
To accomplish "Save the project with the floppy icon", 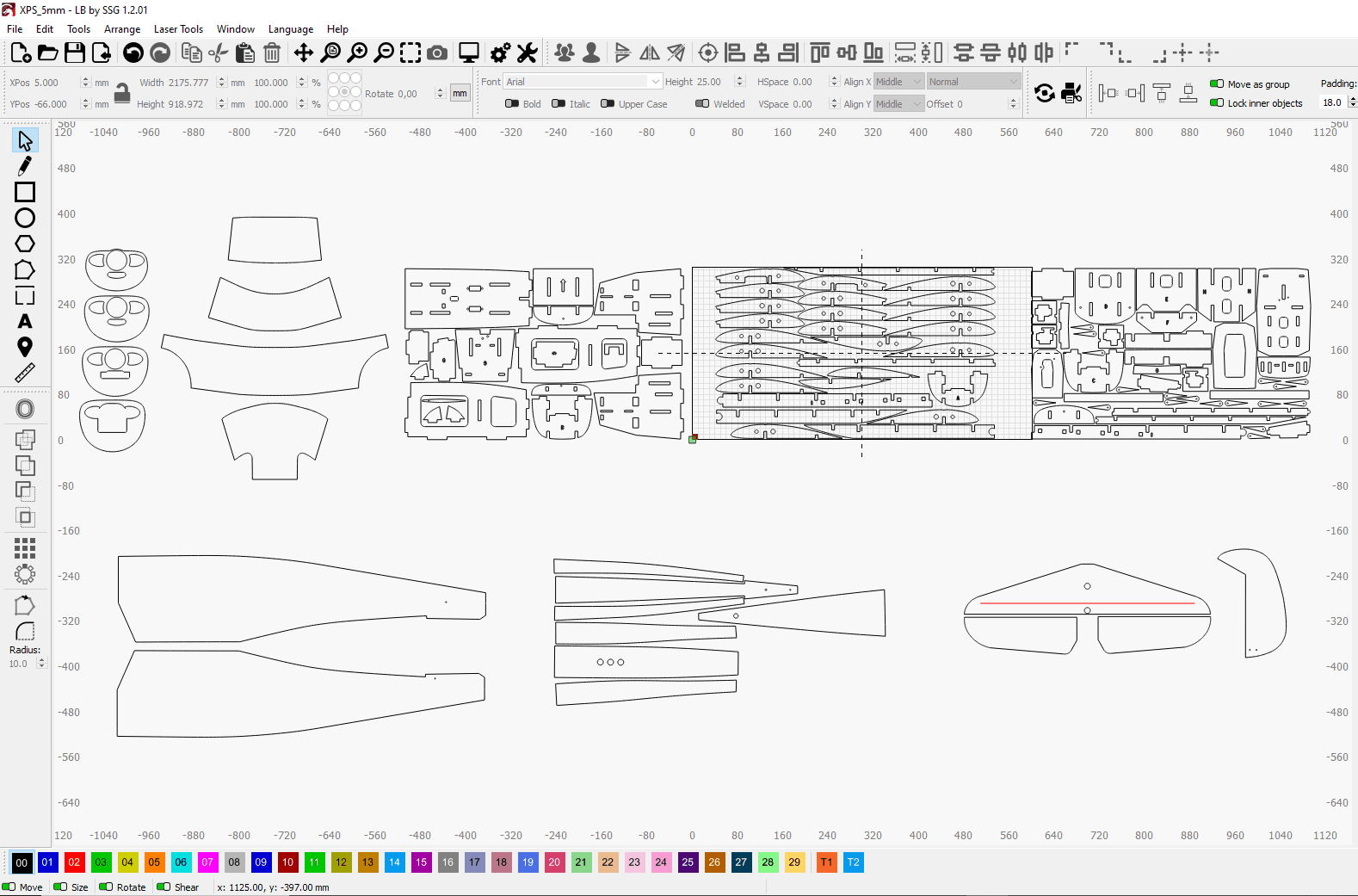I will pyautogui.click(x=75, y=53).
